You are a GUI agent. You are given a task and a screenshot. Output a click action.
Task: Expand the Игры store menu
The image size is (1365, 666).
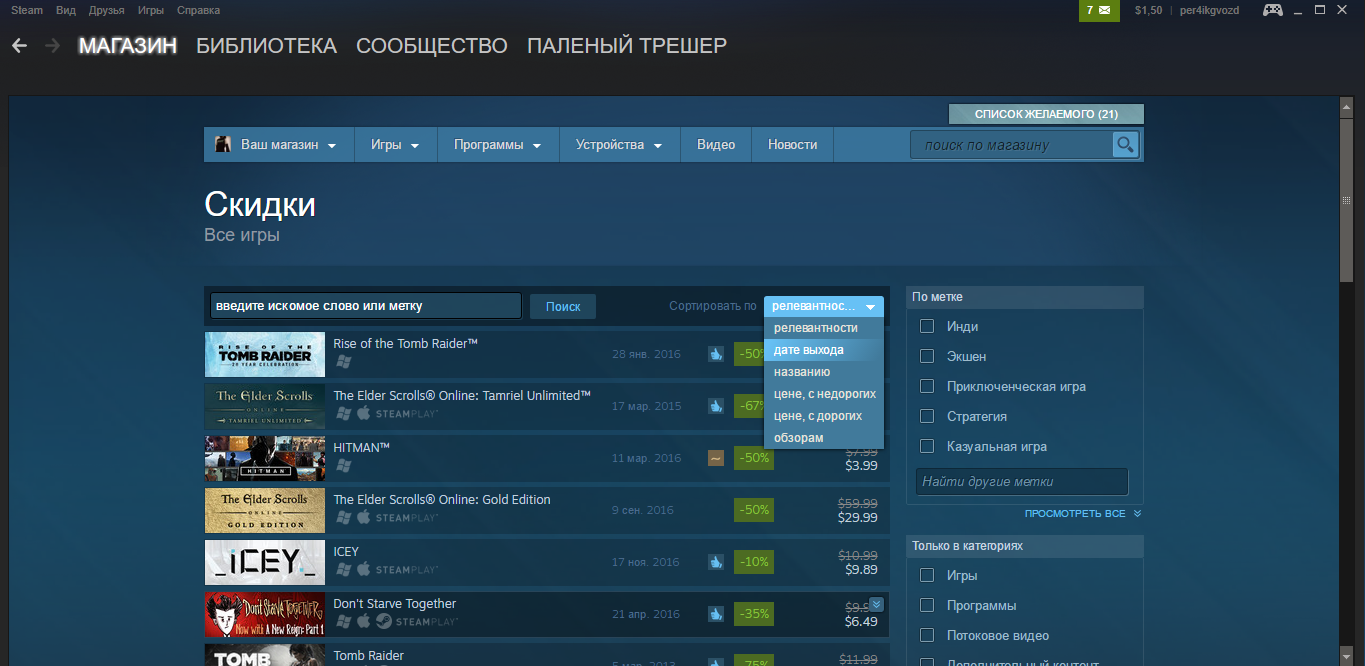pos(395,145)
